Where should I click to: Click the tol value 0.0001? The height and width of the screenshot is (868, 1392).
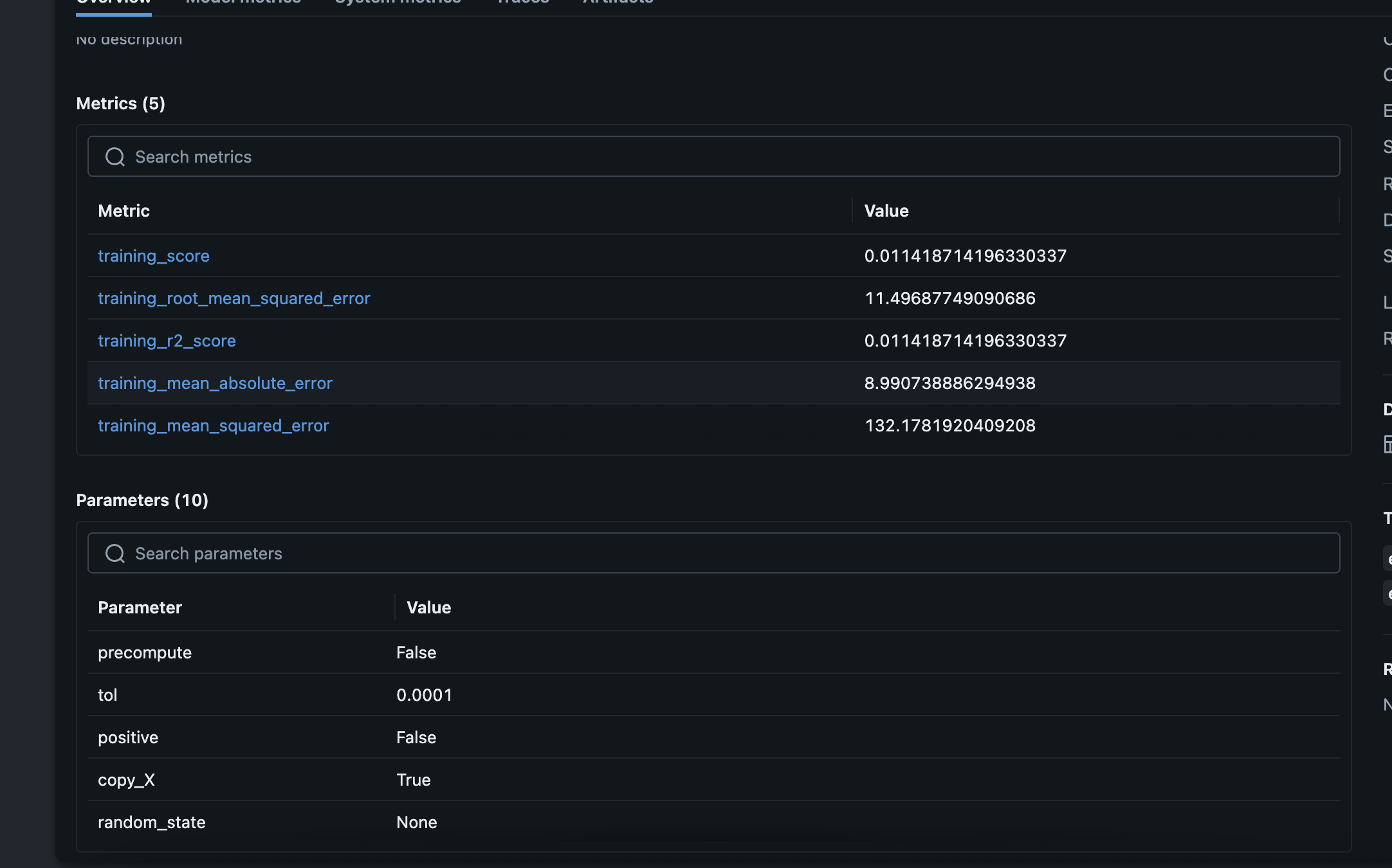pyautogui.click(x=424, y=695)
